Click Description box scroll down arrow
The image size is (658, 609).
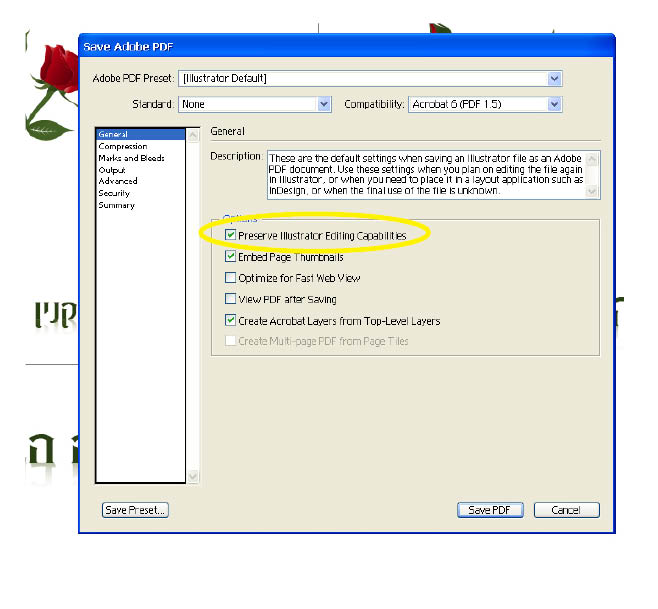pyautogui.click(x=592, y=191)
